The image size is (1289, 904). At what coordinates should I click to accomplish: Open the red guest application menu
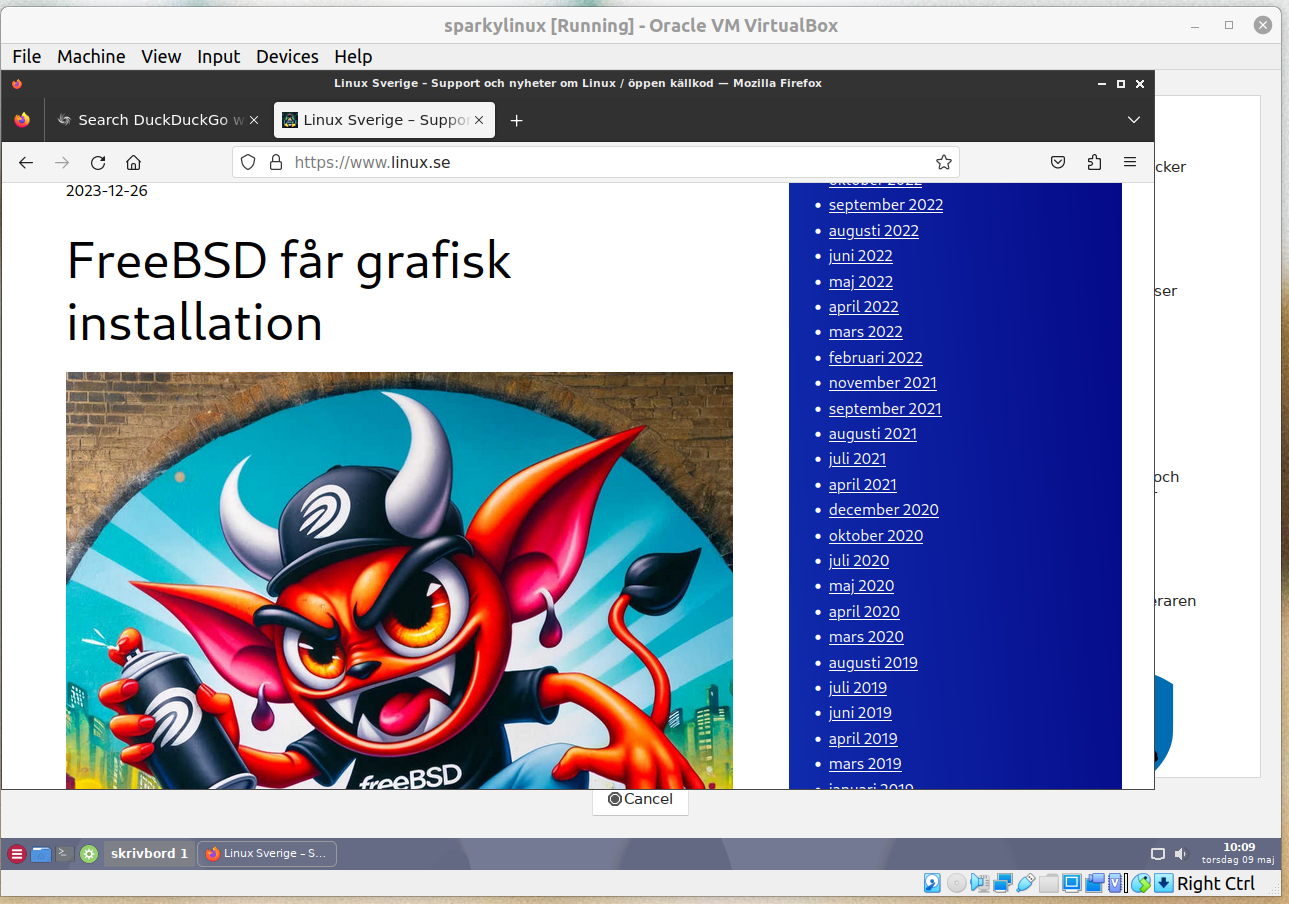[x=17, y=854]
